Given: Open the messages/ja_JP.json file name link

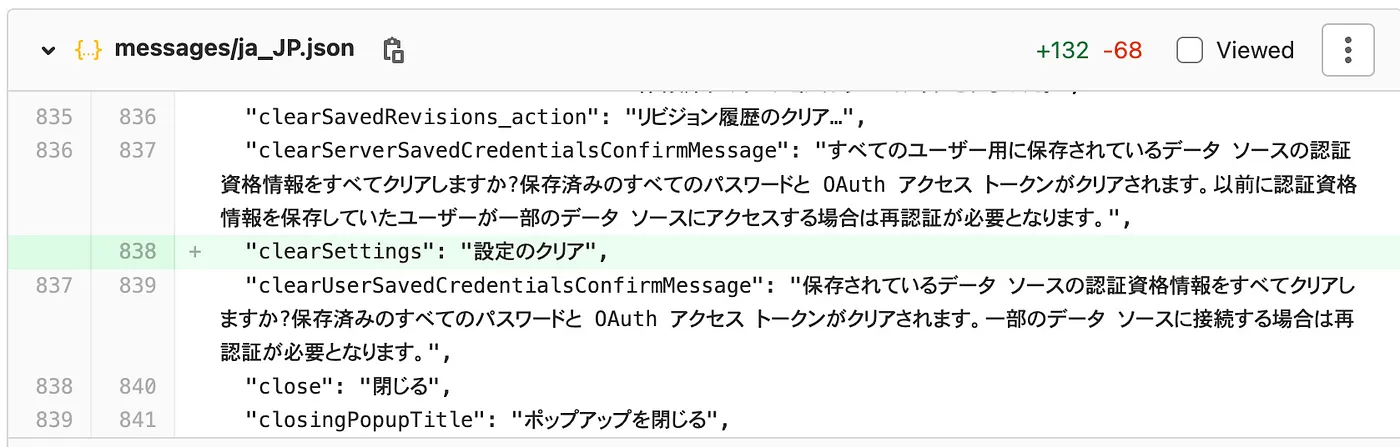Looking at the screenshot, I should 234,49.
